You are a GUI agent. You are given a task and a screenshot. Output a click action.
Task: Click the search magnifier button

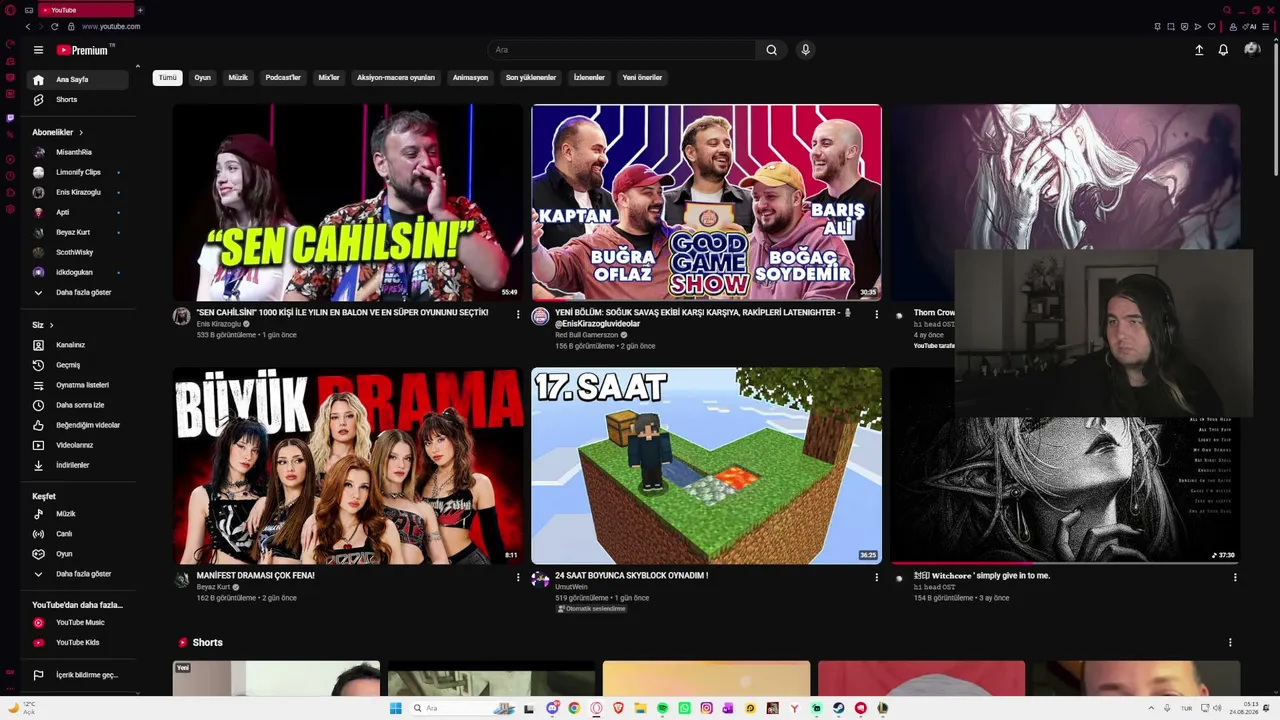[x=771, y=50]
